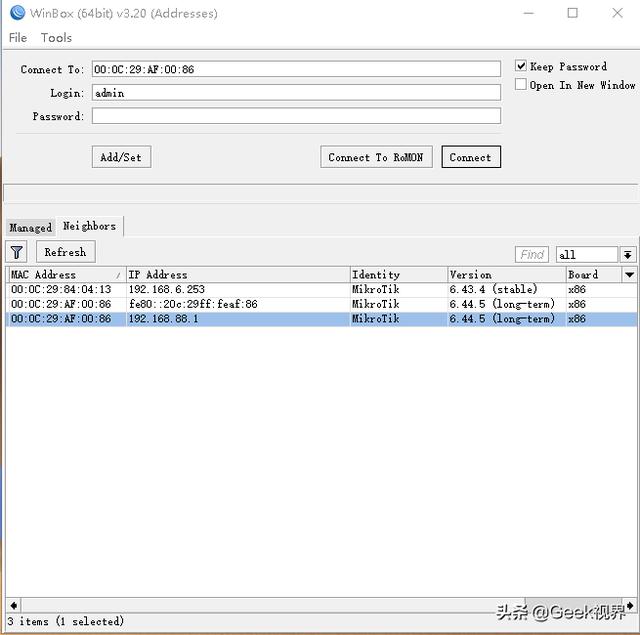Toggle the Keep Password checkbox
This screenshot has height=635, width=640.
tap(520, 65)
